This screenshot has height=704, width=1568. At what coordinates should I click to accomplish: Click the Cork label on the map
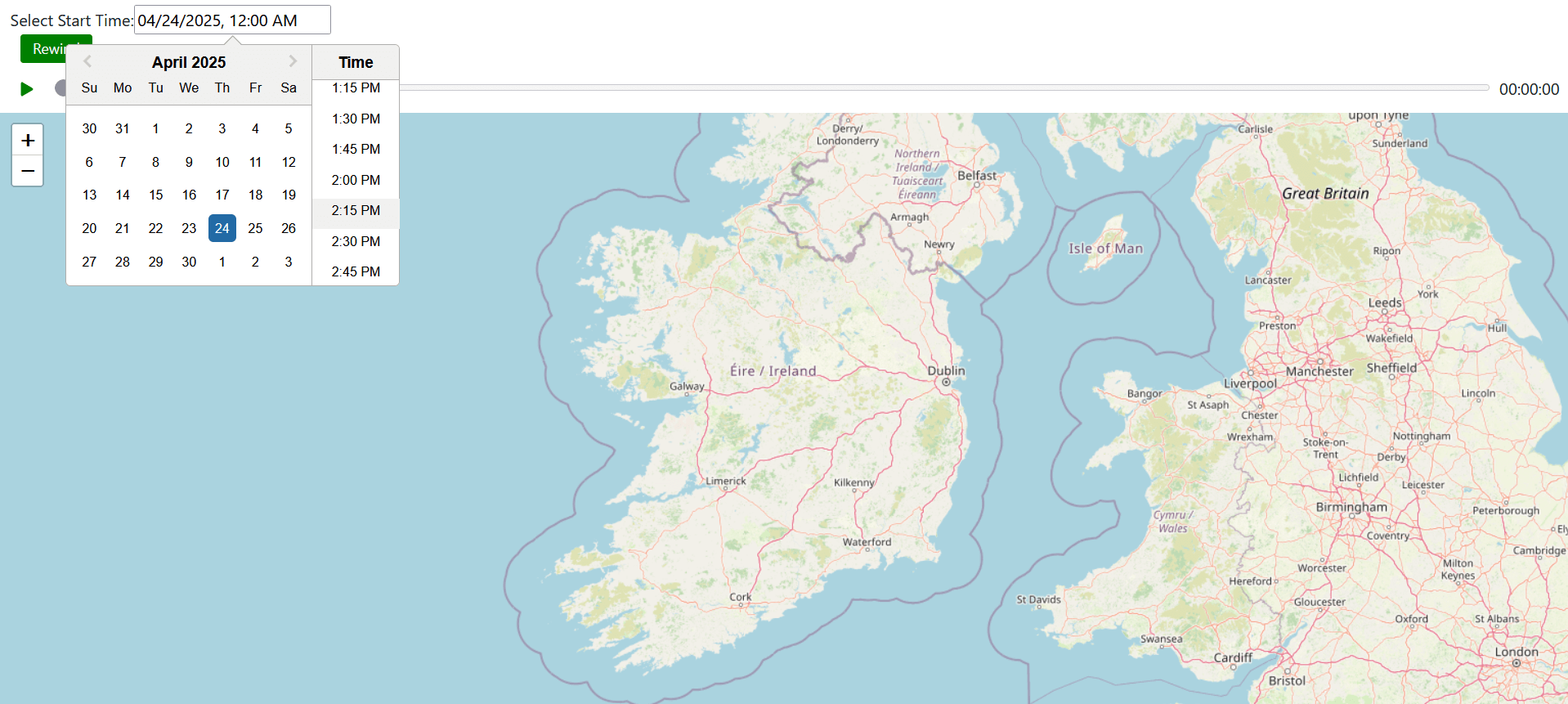pyautogui.click(x=741, y=597)
